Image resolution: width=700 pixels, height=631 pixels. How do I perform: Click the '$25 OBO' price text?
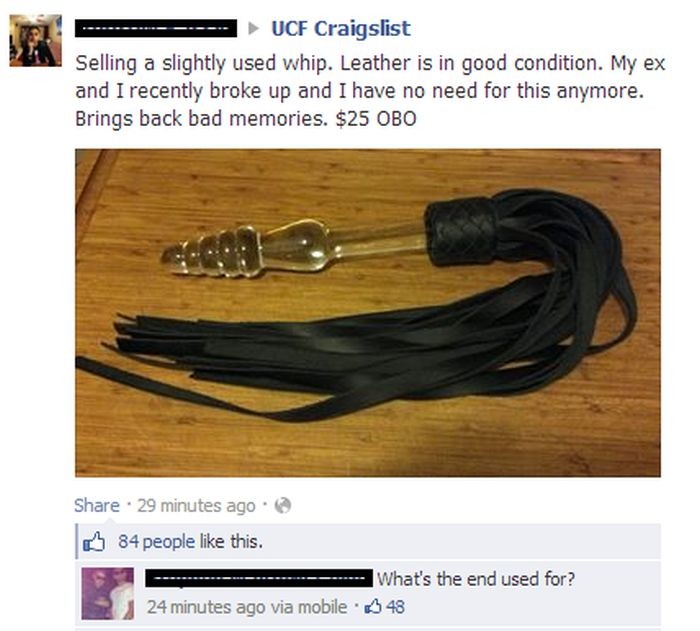click(376, 119)
